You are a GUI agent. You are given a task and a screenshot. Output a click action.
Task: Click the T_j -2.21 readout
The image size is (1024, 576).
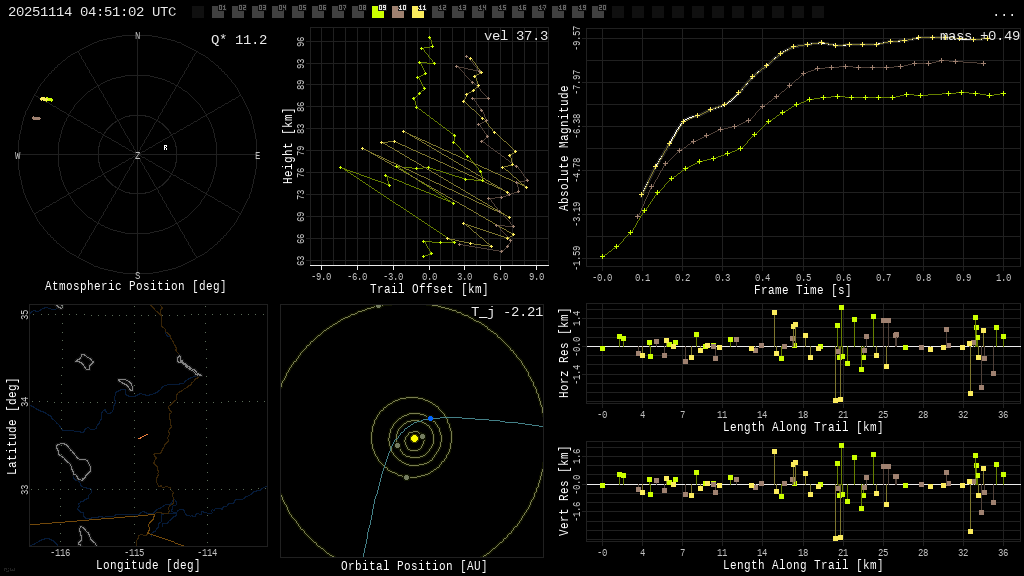(507, 312)
